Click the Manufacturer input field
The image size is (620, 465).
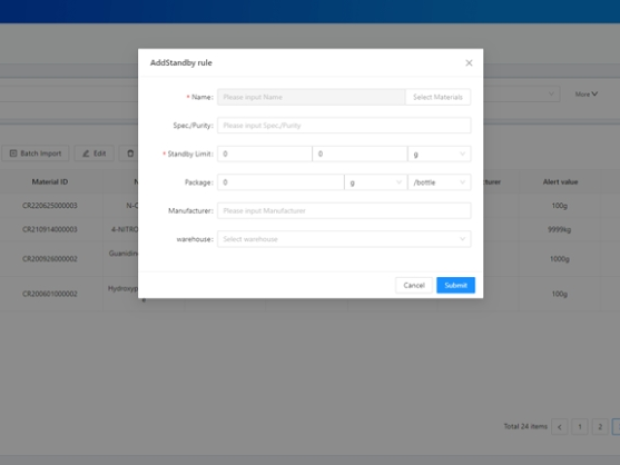343,211
